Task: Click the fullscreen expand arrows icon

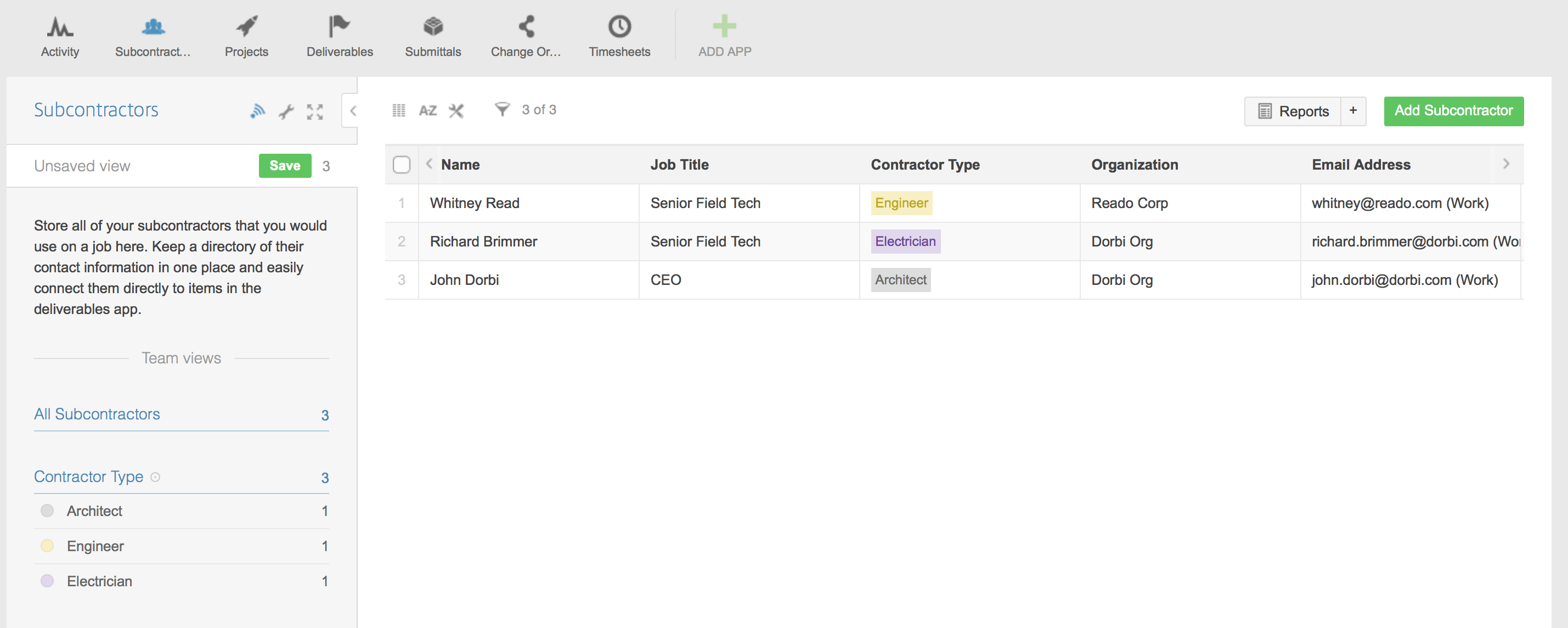Action: (315, 111)
